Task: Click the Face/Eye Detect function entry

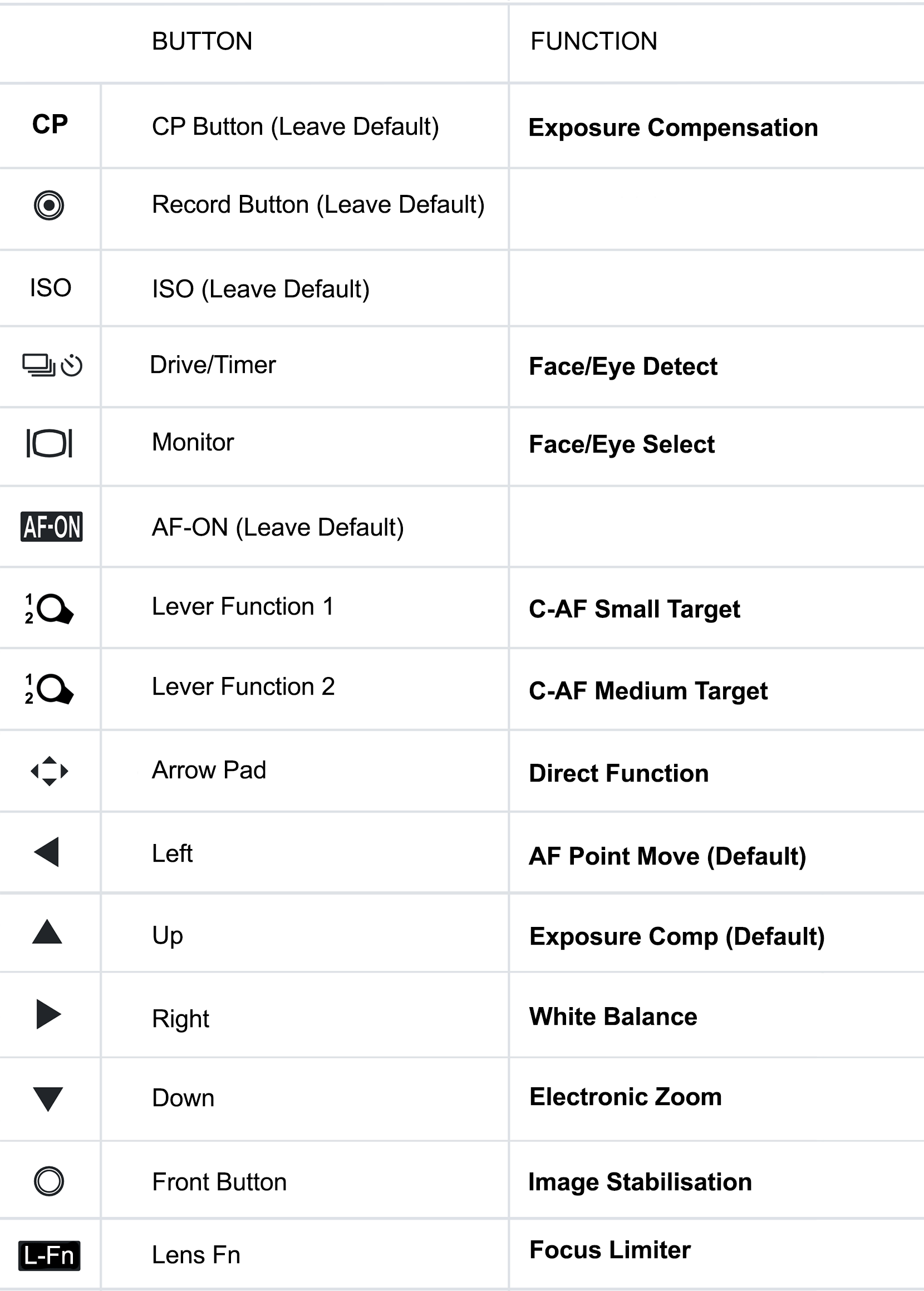Action: (x=623, y=366)
